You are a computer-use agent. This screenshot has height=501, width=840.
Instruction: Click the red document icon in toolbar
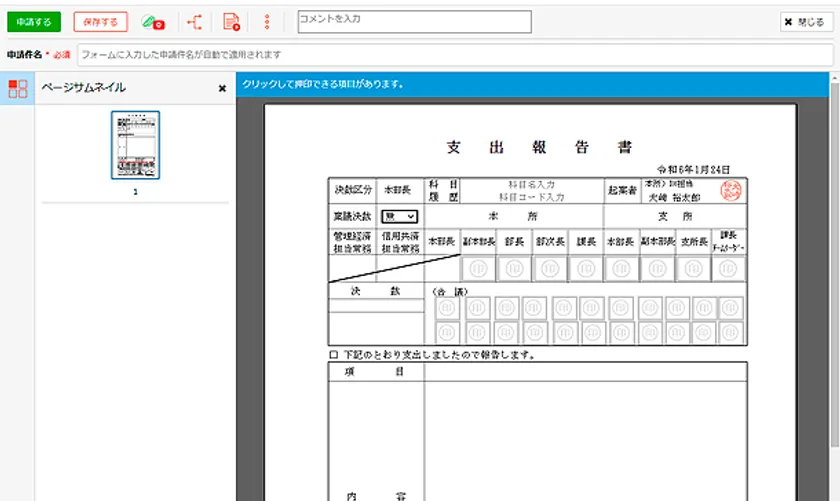click(231, 22)
